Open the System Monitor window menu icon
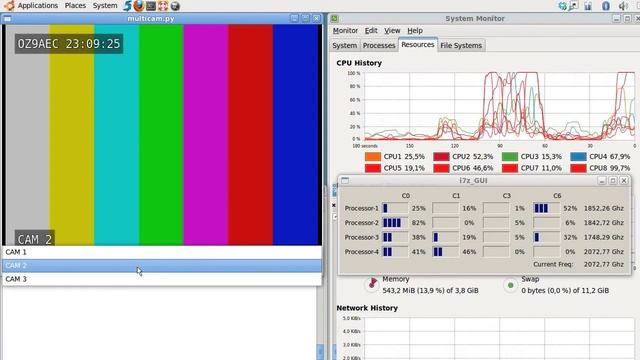 pos(334,18)
